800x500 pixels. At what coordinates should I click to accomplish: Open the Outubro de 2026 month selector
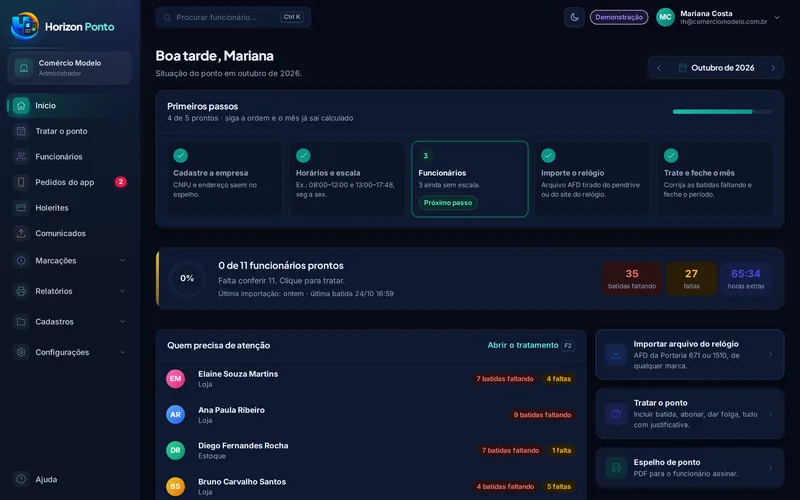(x=716, y=68)
